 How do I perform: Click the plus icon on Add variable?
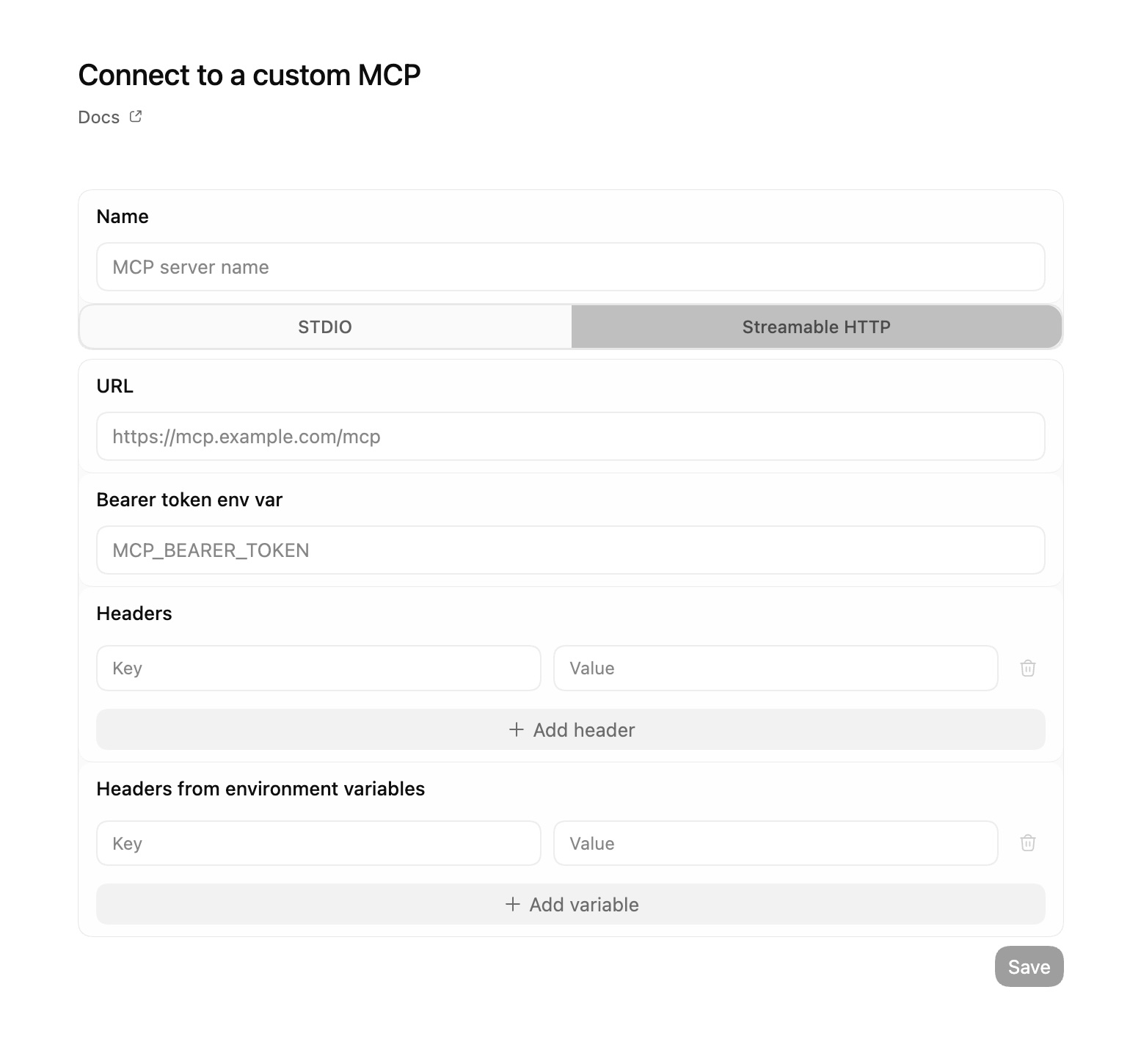point(512,905)
